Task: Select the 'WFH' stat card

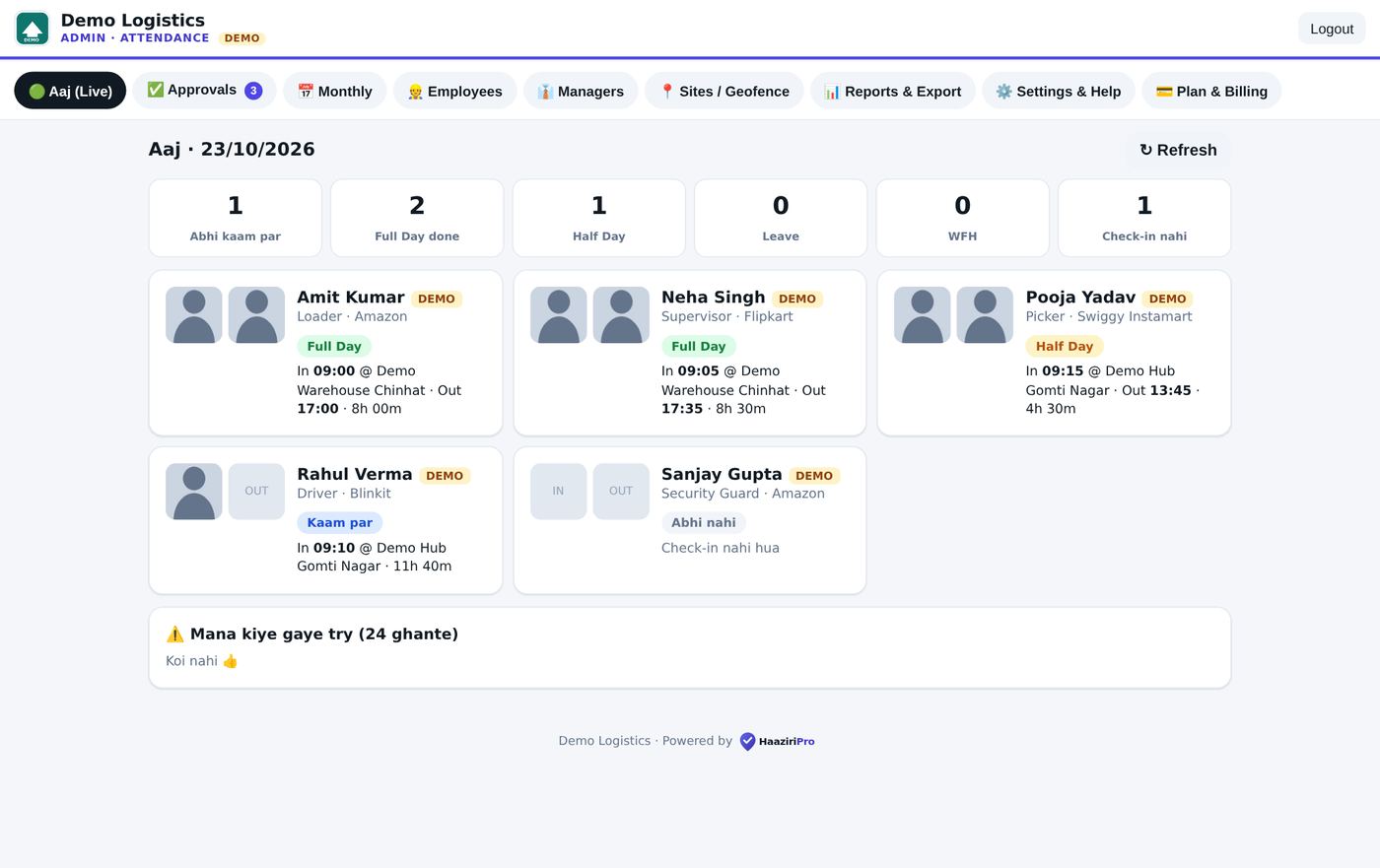Action: click(963, 218)
